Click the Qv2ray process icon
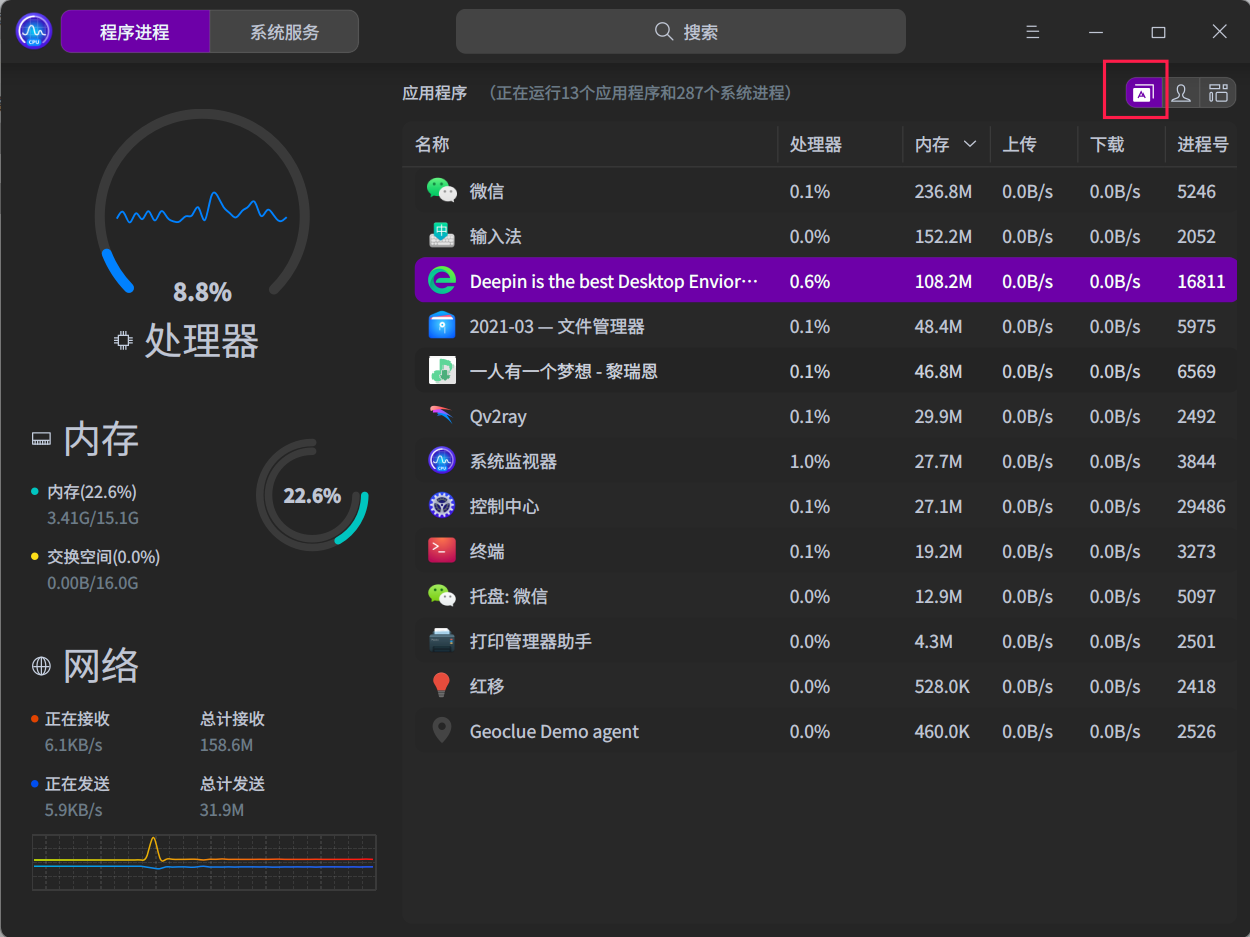The height and width of the screenshot is (937, 1250). tap(441, 416)
